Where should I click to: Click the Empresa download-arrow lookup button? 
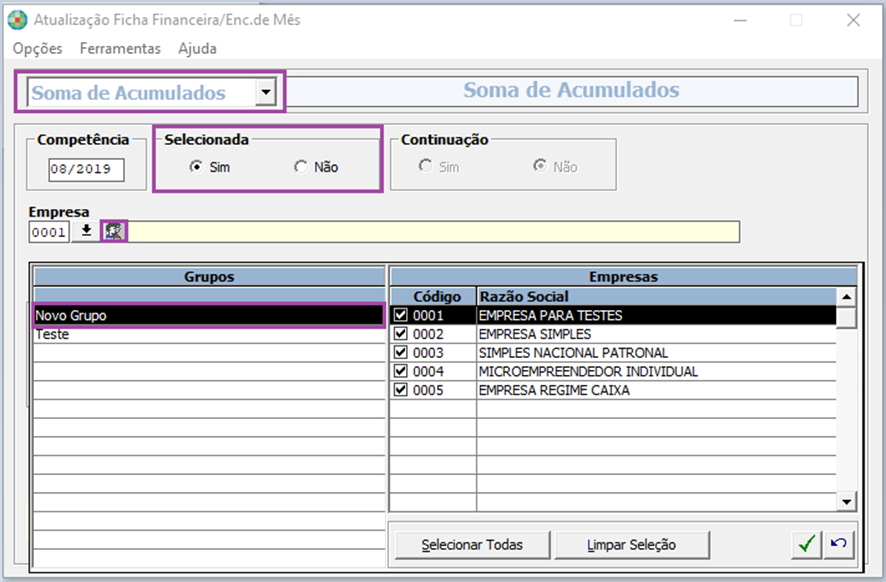86,231
